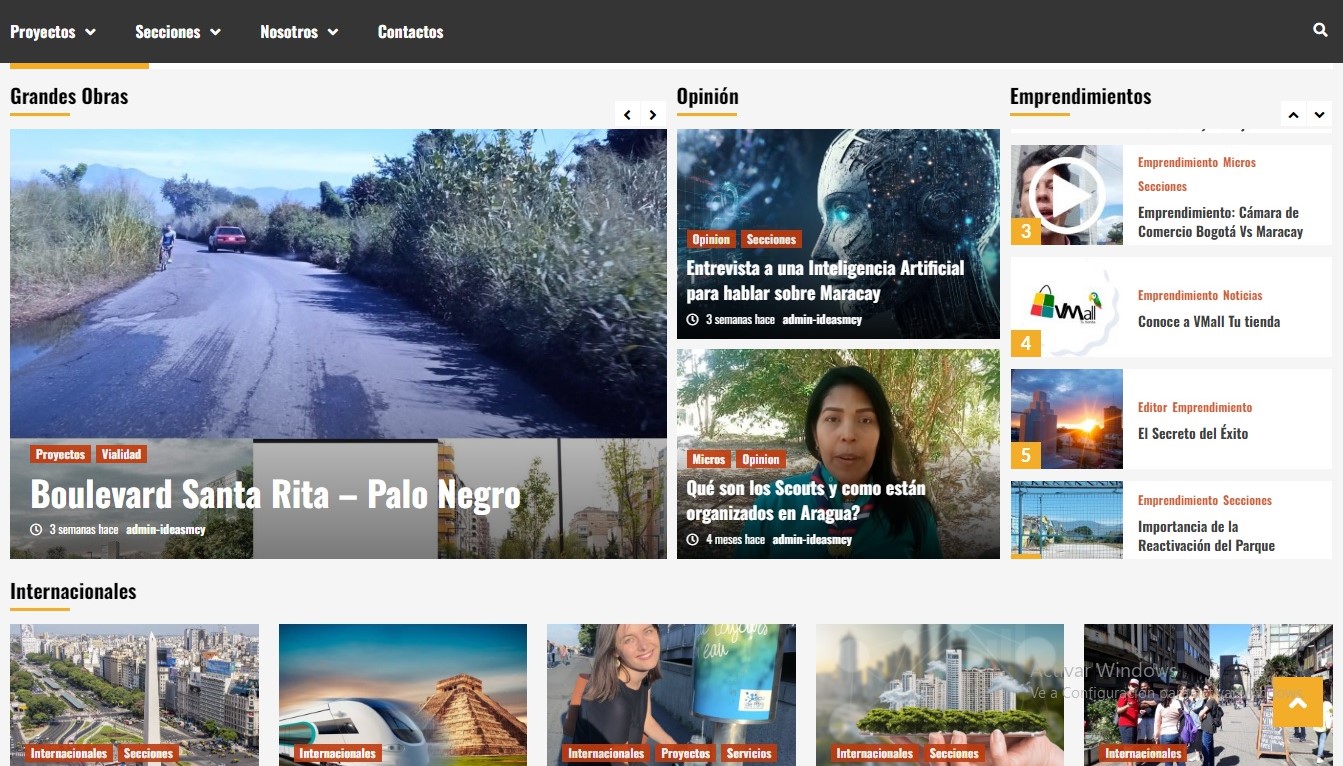Click the Micros tag on Scouts article
Screen dimensions: 1343x766
[x=708, y=459]
